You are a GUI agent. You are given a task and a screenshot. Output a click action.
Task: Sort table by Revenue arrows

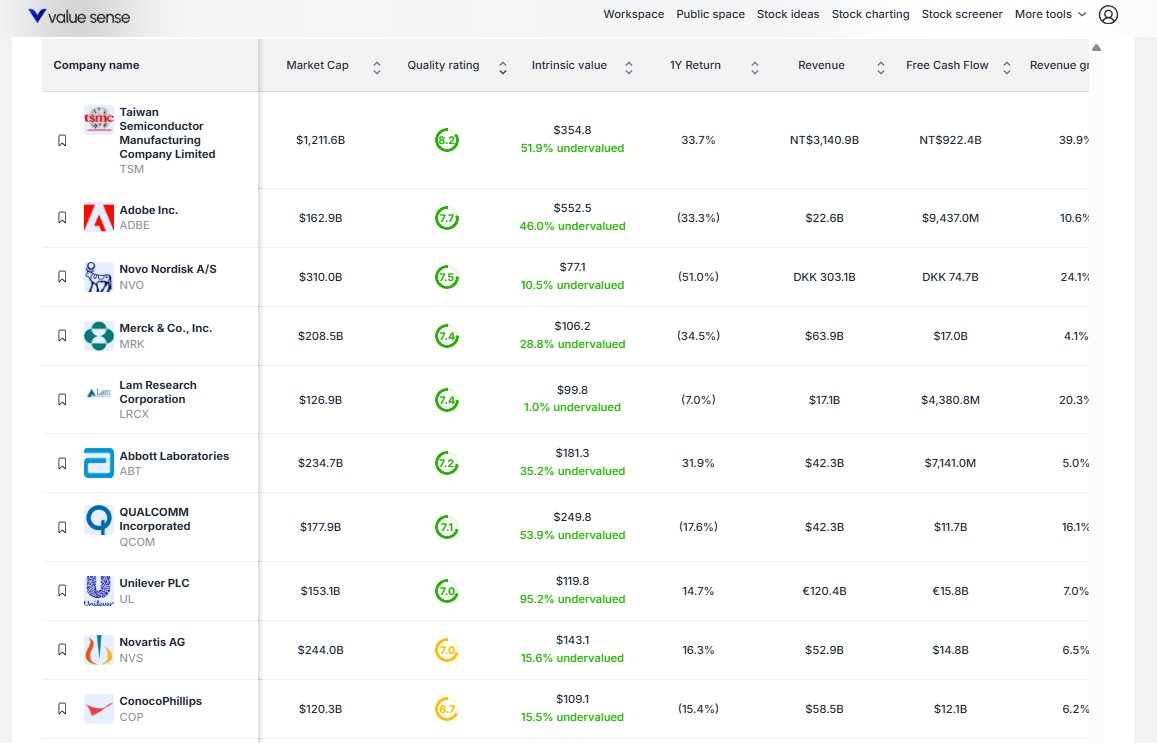pyautogui.click(x=881, y=68)
